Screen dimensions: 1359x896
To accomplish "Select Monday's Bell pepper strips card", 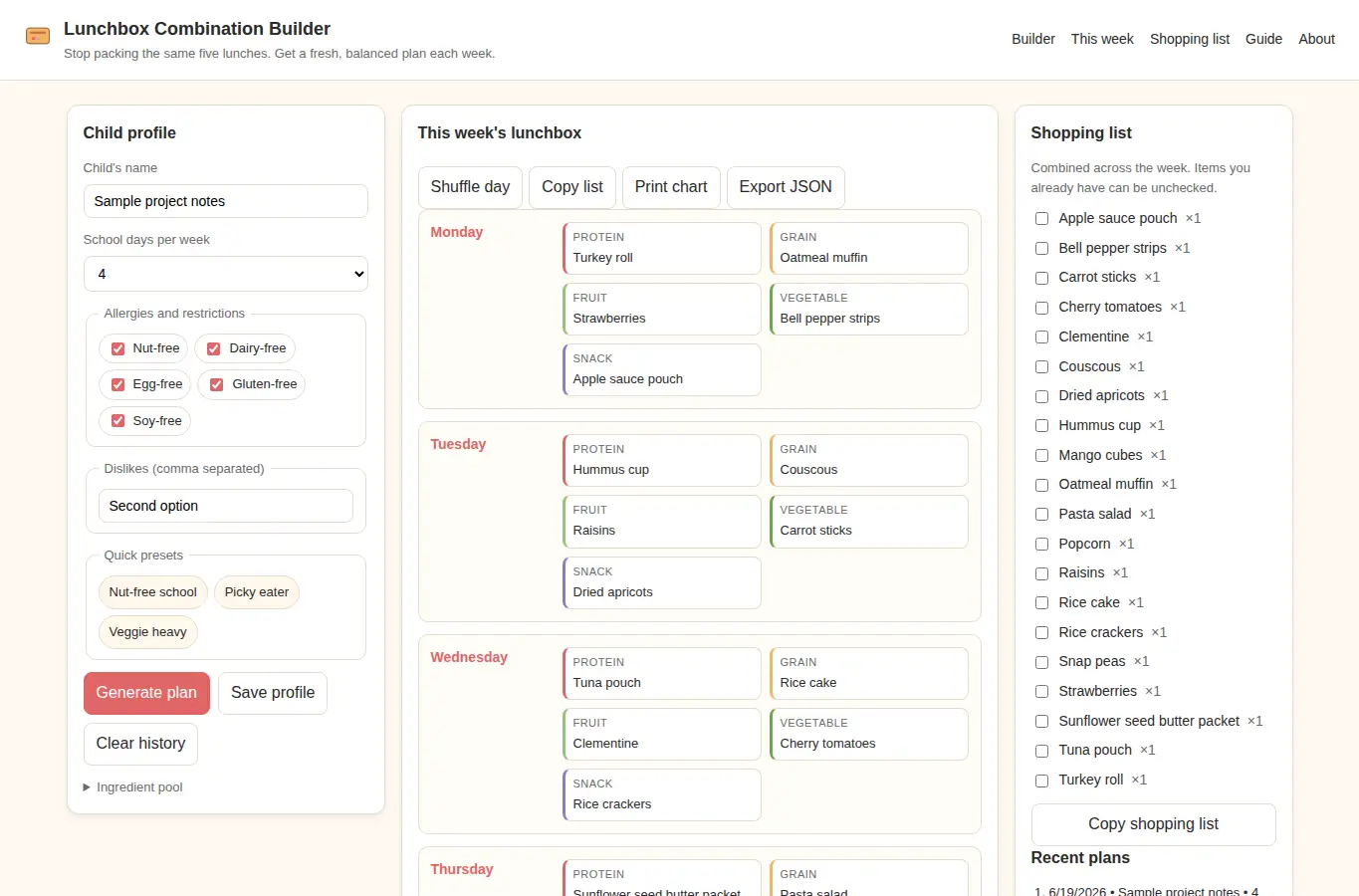I will (869, 309).
